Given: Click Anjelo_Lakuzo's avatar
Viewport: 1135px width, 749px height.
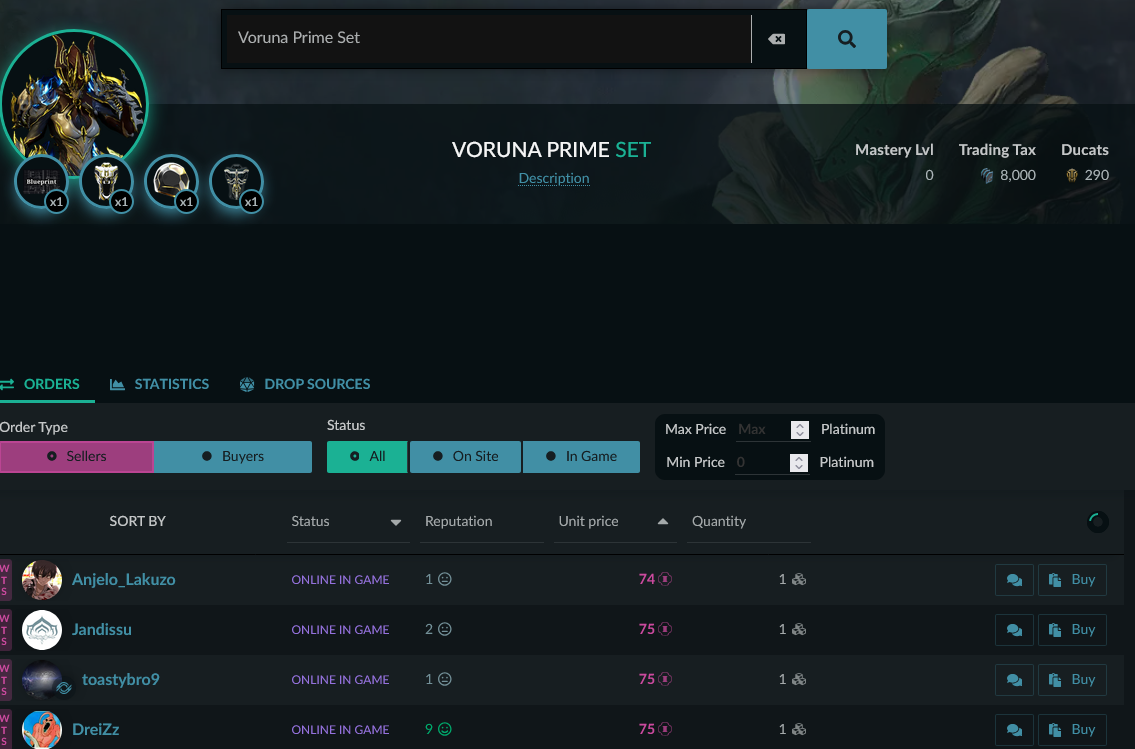Looking at the screenshot, I should [42, 580].
